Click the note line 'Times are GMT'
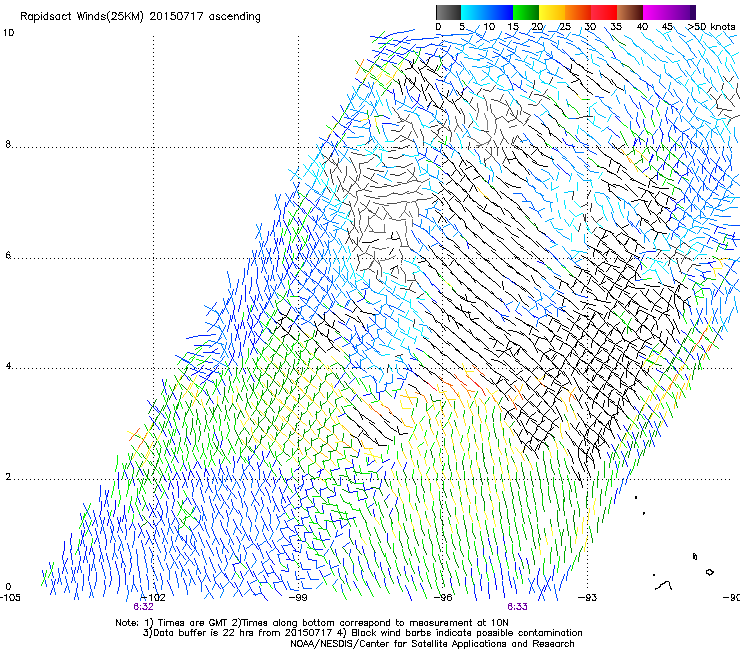740x650 pixels. [x=312, y=623]
